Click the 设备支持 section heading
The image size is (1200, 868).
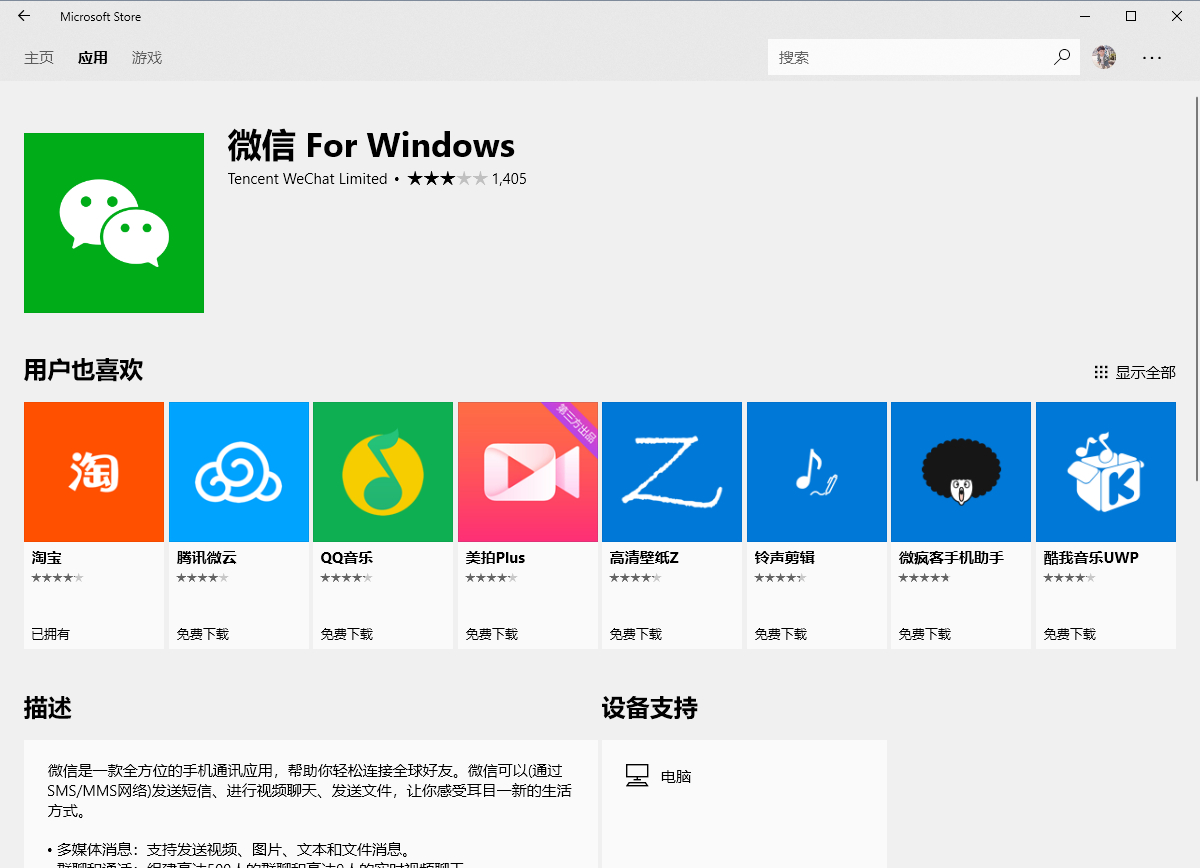[x=650, y=709]
